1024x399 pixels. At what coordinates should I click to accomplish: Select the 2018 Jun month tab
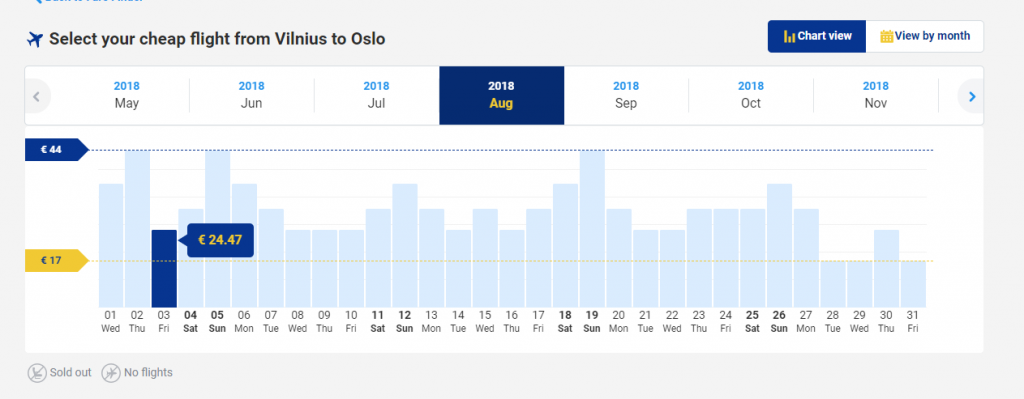(x=251, y=95)
